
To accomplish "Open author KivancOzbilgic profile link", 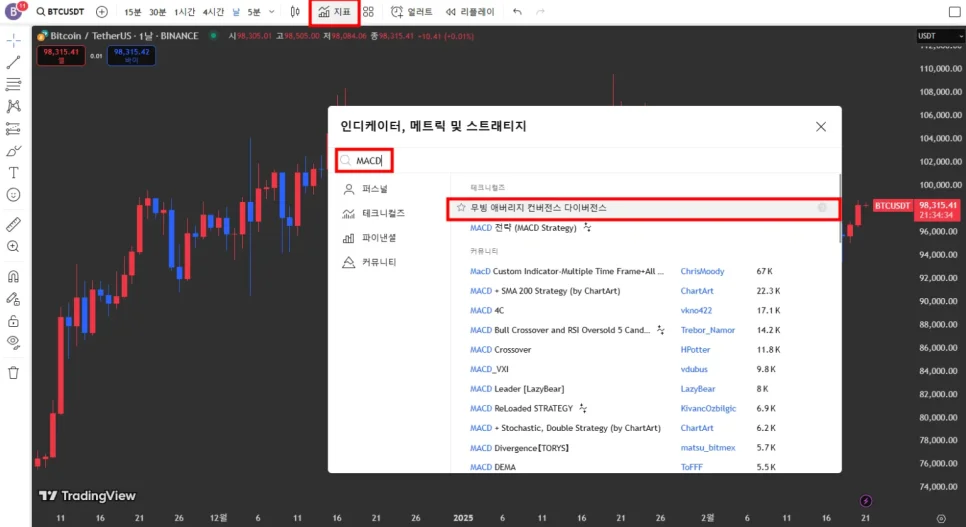I will [x=708, y=409].
